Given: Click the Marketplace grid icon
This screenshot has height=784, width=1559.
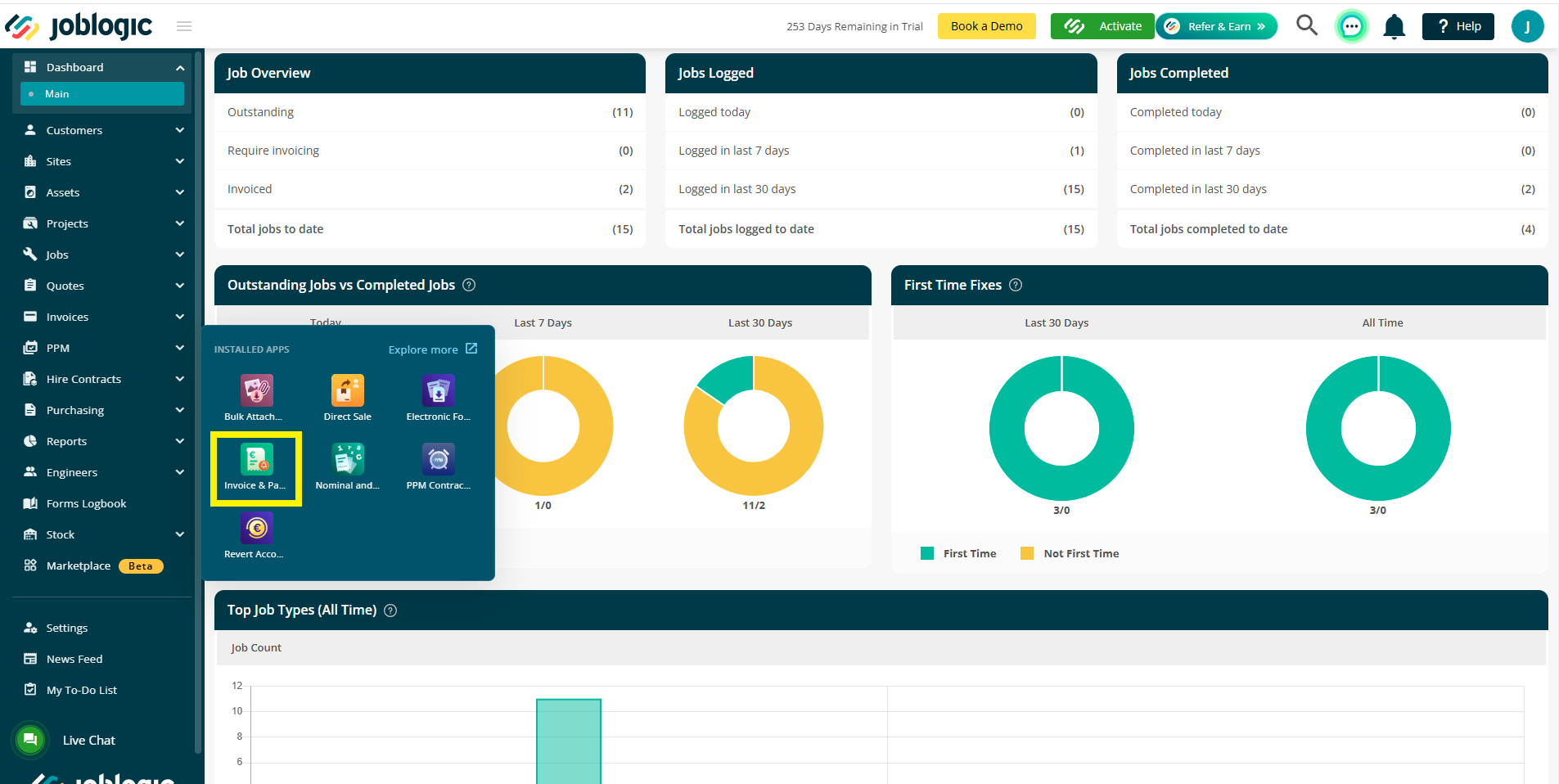Looking at the screenshot, I should [x=30, y=565].
